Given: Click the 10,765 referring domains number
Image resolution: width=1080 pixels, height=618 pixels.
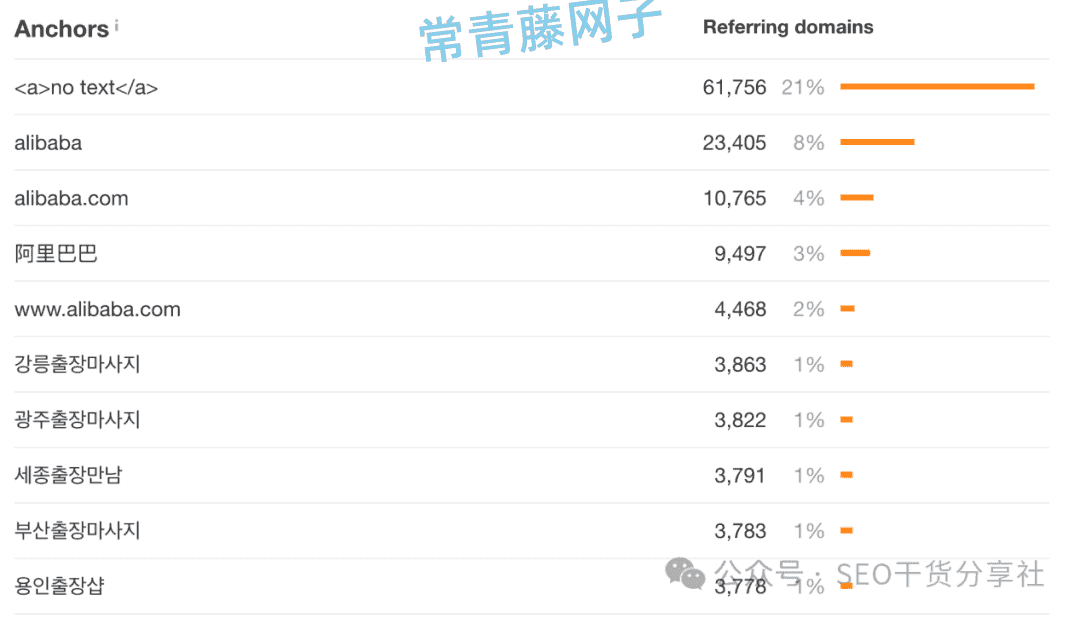Looking at the screenshot, I should (x=734, y=198).
